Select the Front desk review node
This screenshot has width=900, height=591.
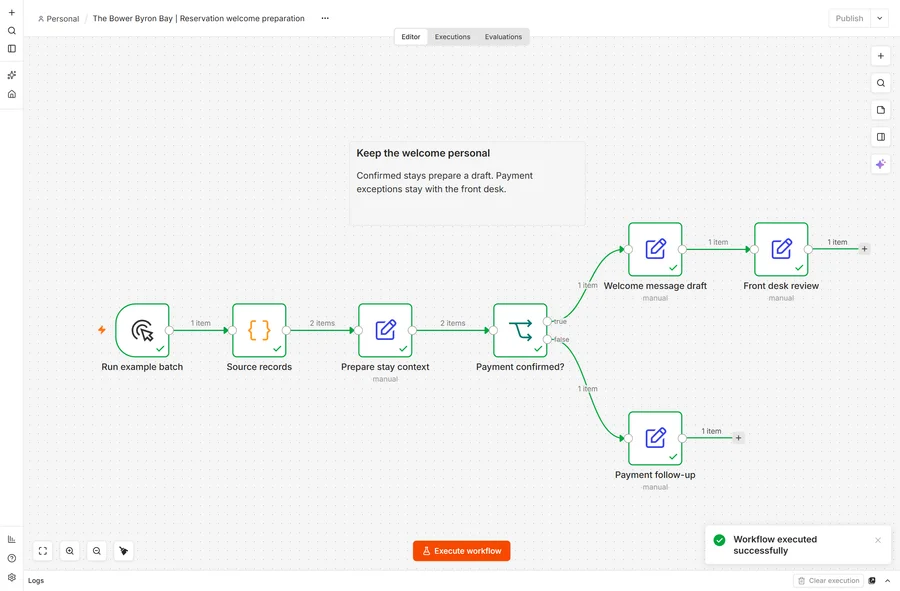click(781, 250)
